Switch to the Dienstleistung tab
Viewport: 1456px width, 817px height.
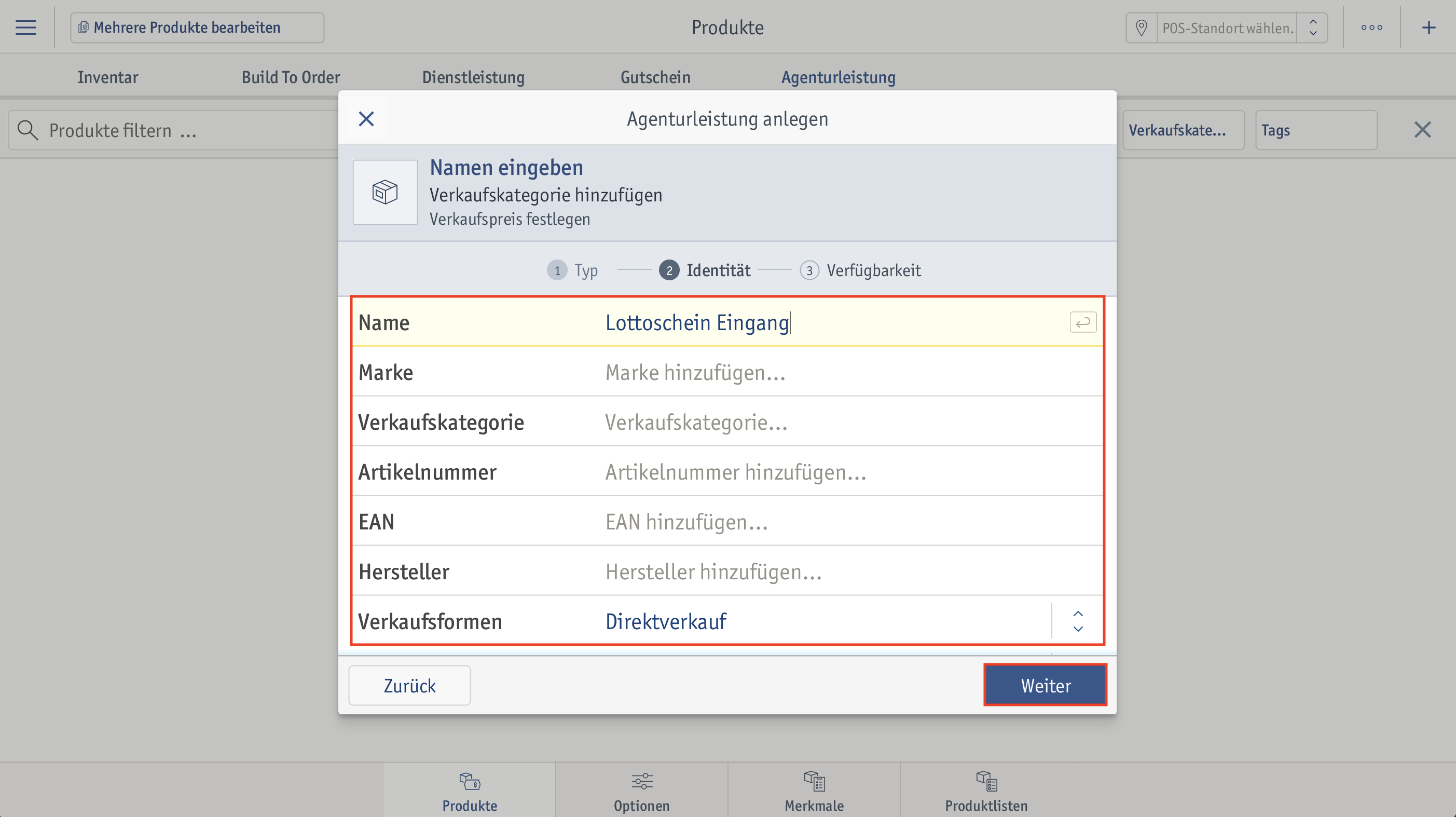tap(473, 77)
